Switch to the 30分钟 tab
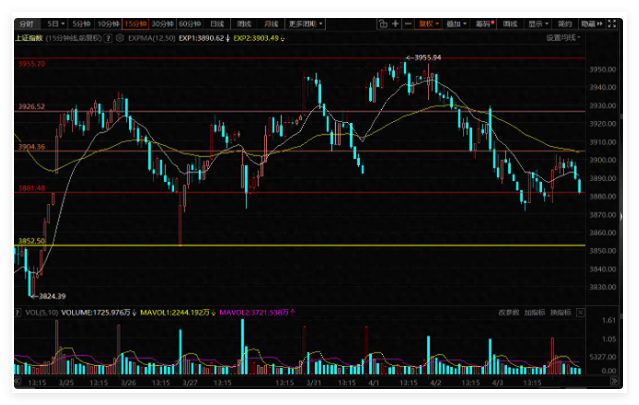 click(x=161, y=22)
